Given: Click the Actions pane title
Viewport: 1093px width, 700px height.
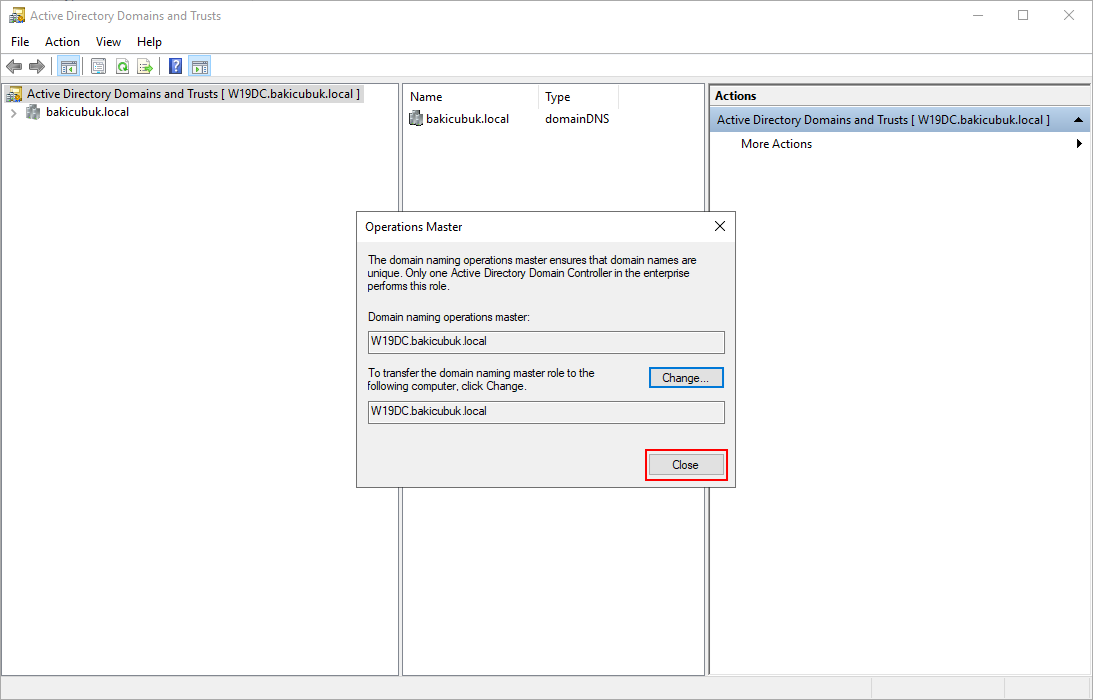Looking at the screenshot, I should (x=735, y=96).
